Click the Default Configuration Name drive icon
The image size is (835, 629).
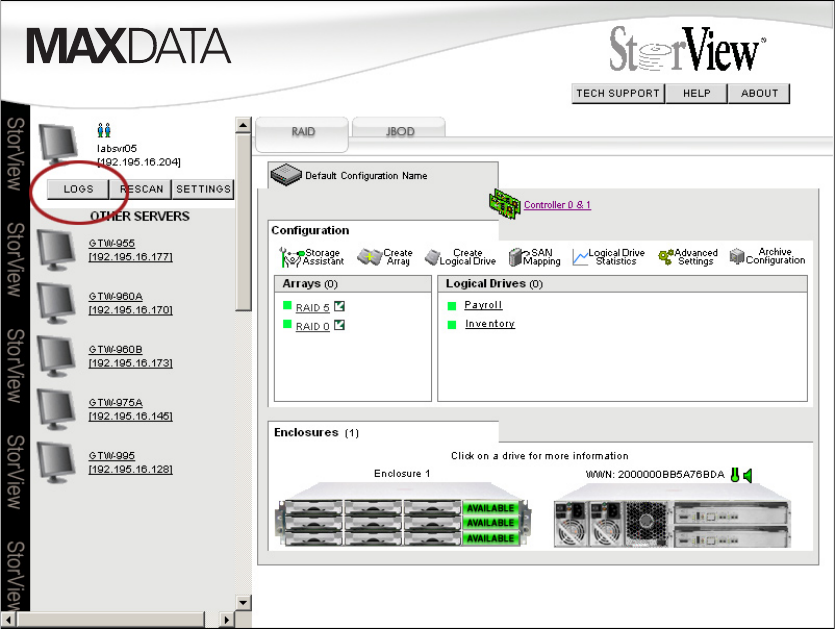pyautogui.click(x=286, y=175)
